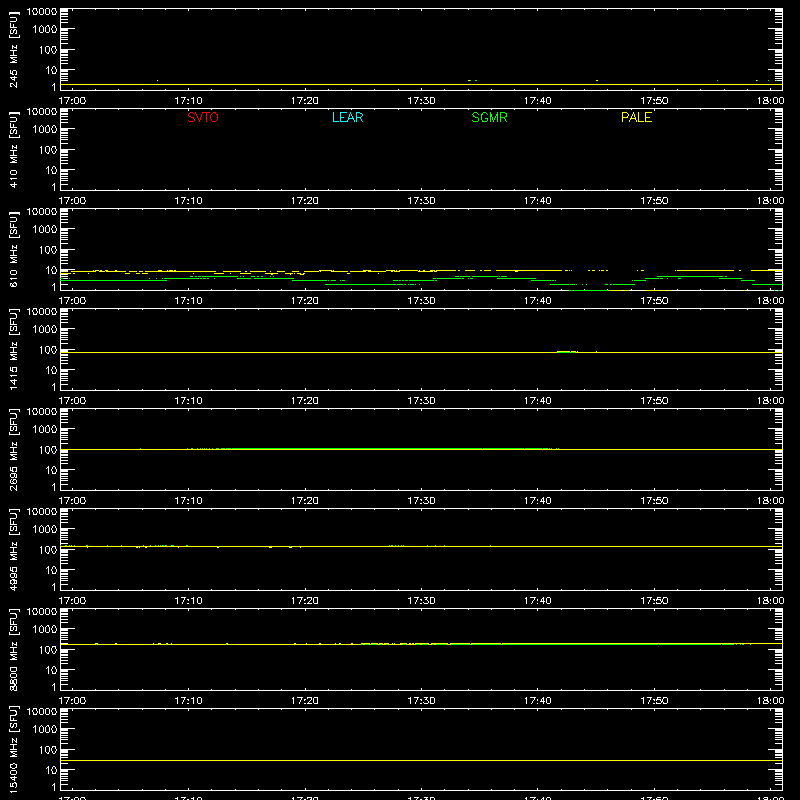Click 17:40 time label below 4995 MHz panel

[537, 601]
